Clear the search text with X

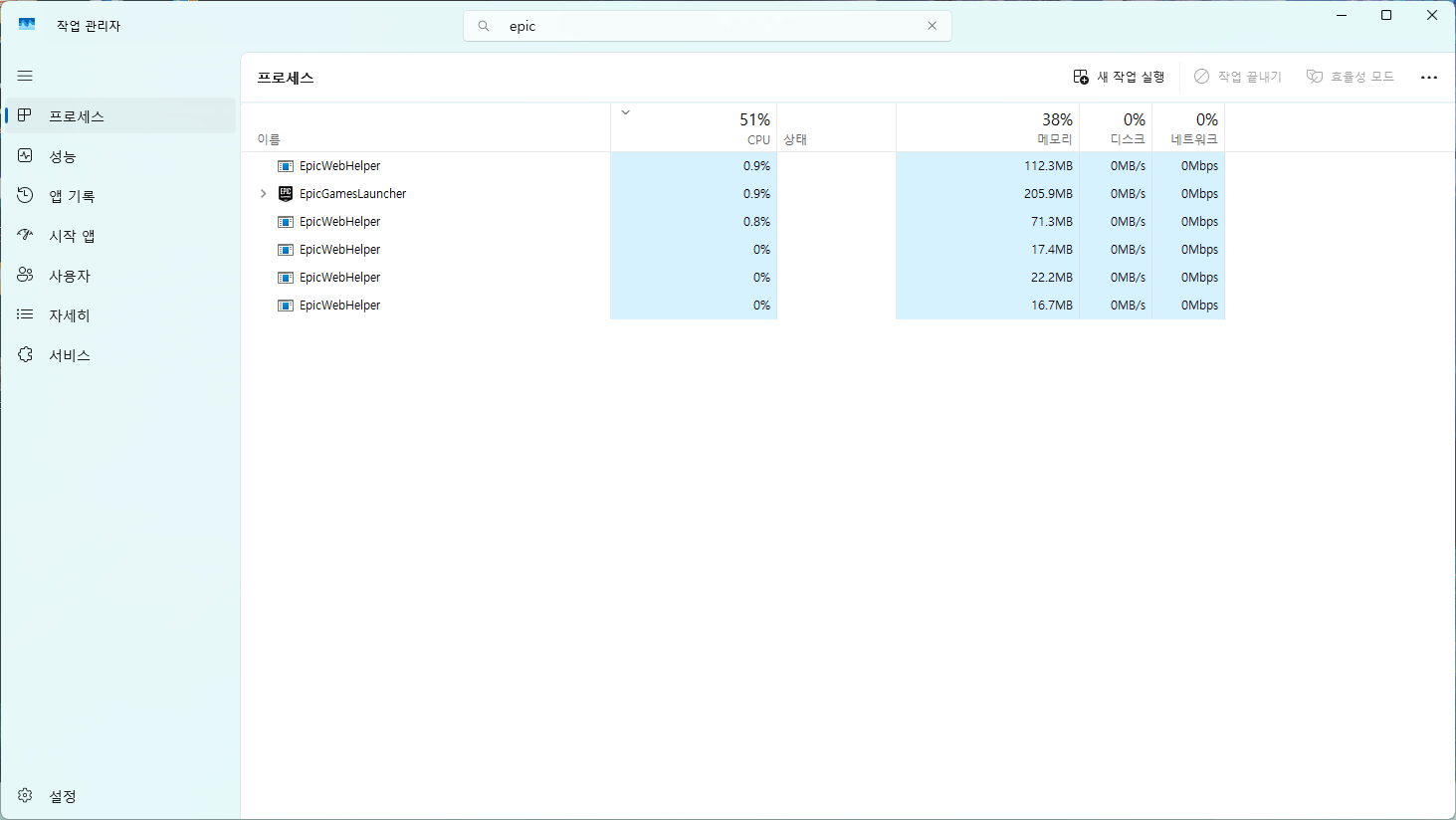932,26
